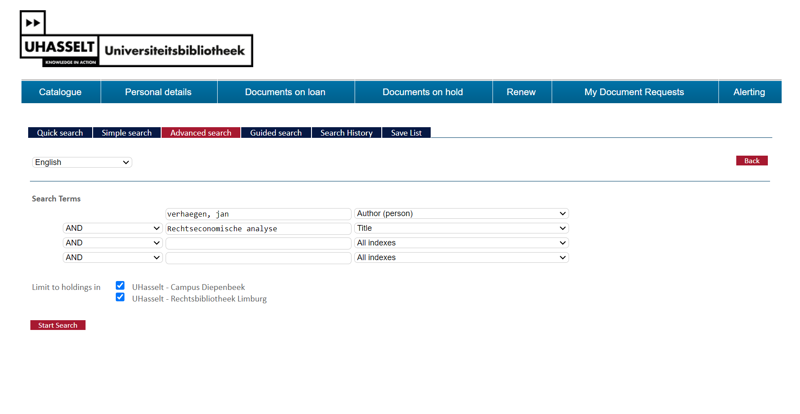Open the Search History tab

coord(346,133)
